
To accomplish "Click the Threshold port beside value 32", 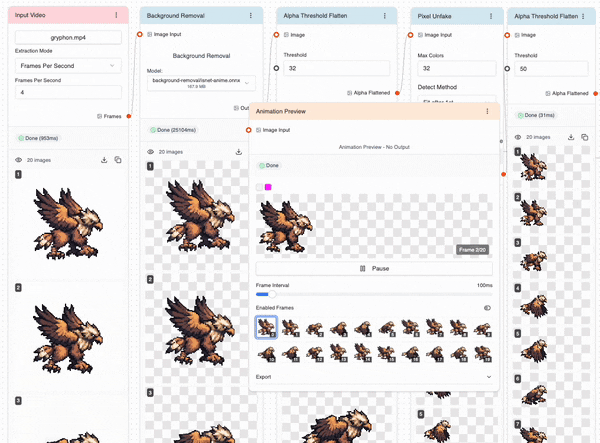I will tap(276, 68).
